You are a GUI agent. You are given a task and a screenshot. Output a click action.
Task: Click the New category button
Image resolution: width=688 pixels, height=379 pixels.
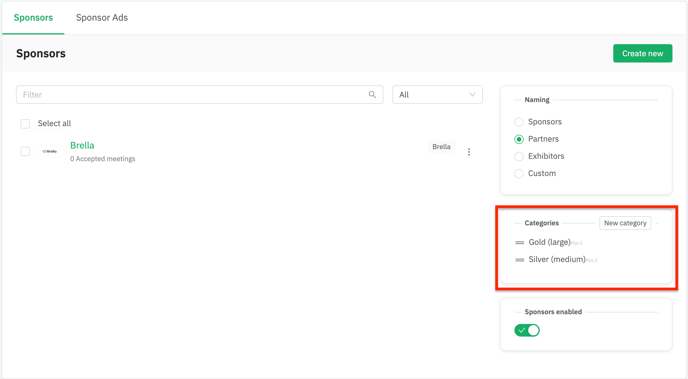pos(625,223)
